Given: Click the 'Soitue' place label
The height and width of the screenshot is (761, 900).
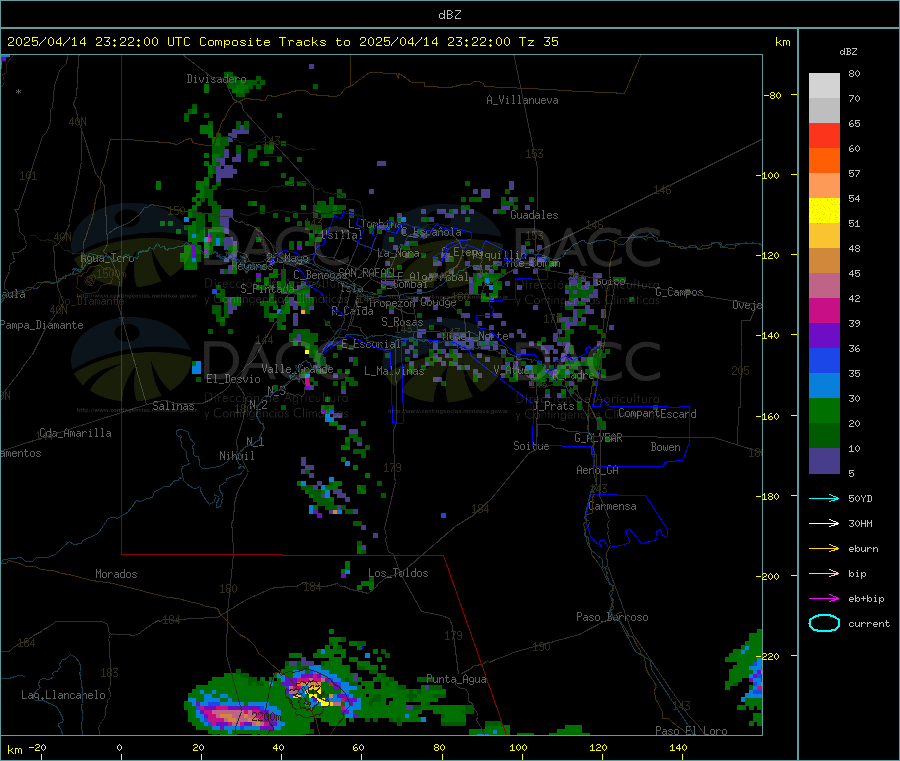Looking at the screenshot, I should (x=531, y=446).
